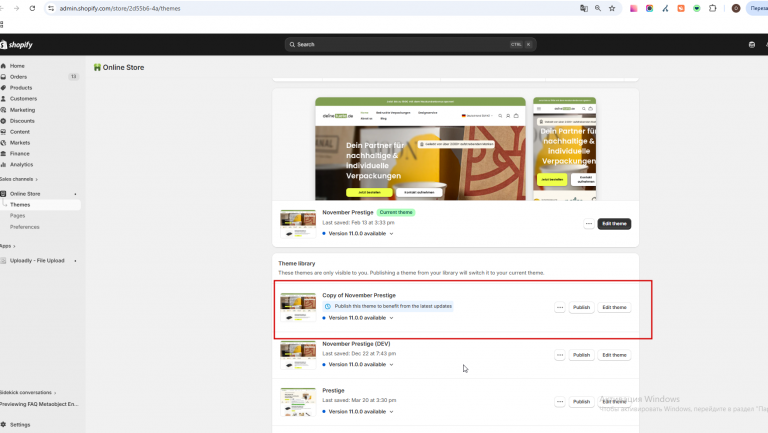This screenshot has height=433, width=768.
Task: Click the translate page icon in address bar
Action: [584, 8]
